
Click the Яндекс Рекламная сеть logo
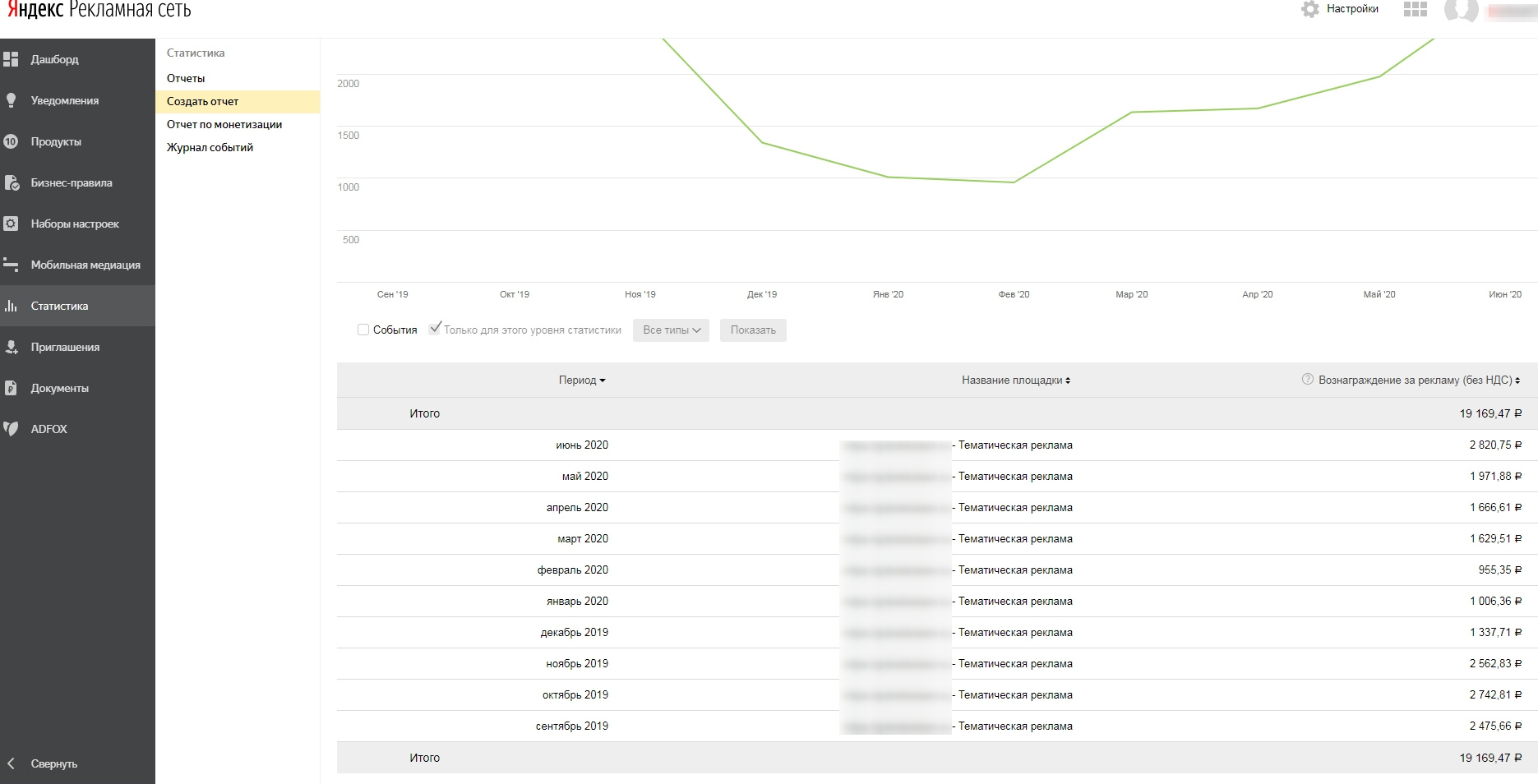[99, 10]
